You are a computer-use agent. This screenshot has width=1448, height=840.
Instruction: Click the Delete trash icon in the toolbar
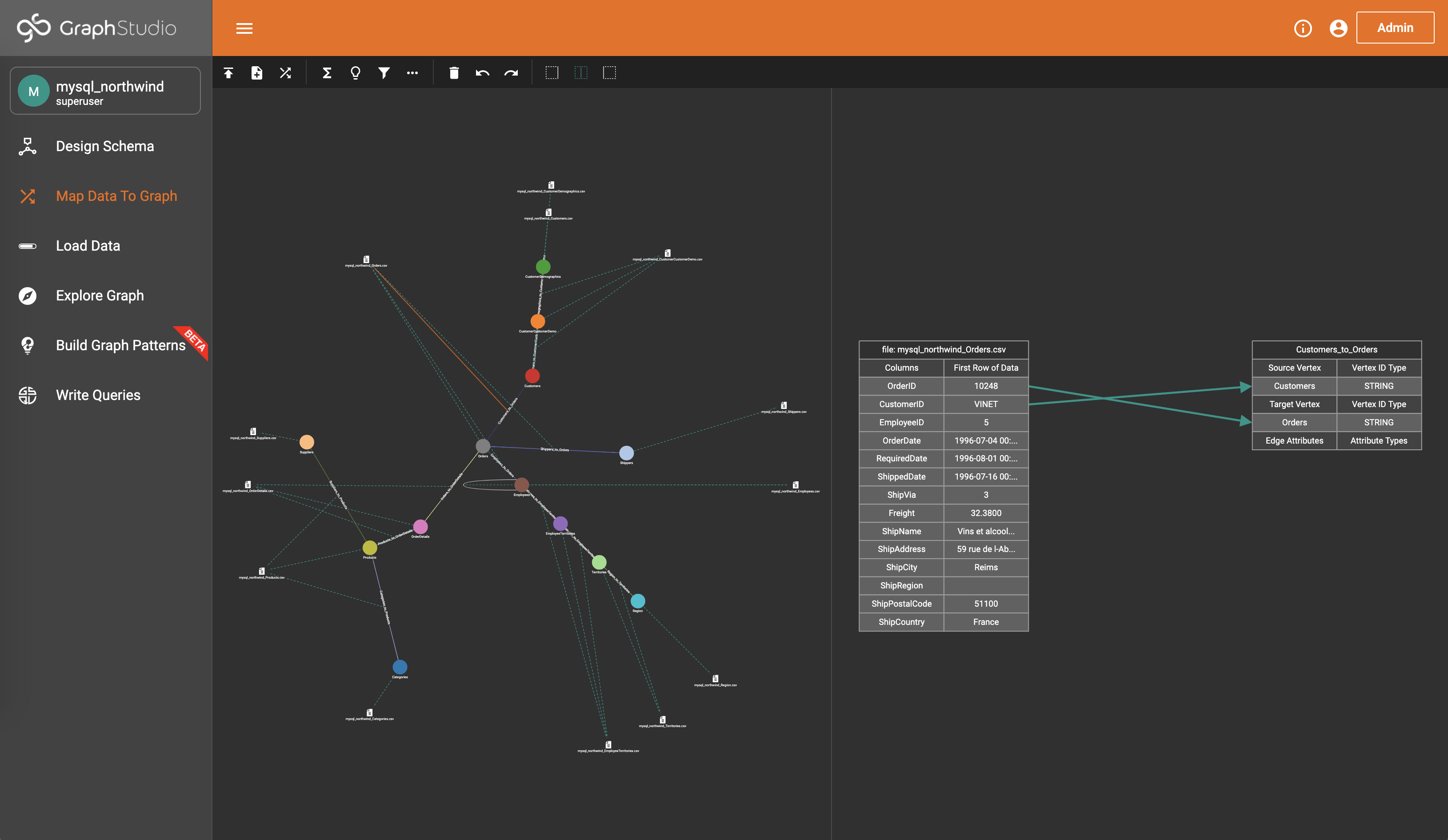(454, 72)
